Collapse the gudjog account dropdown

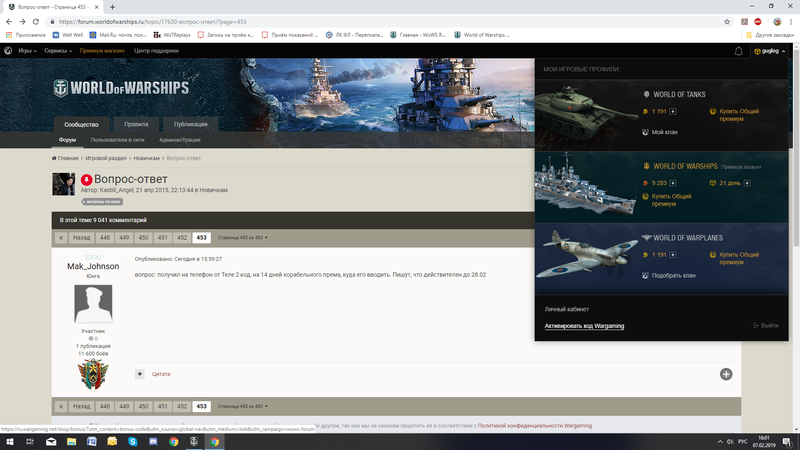click(x=772, y=50)
